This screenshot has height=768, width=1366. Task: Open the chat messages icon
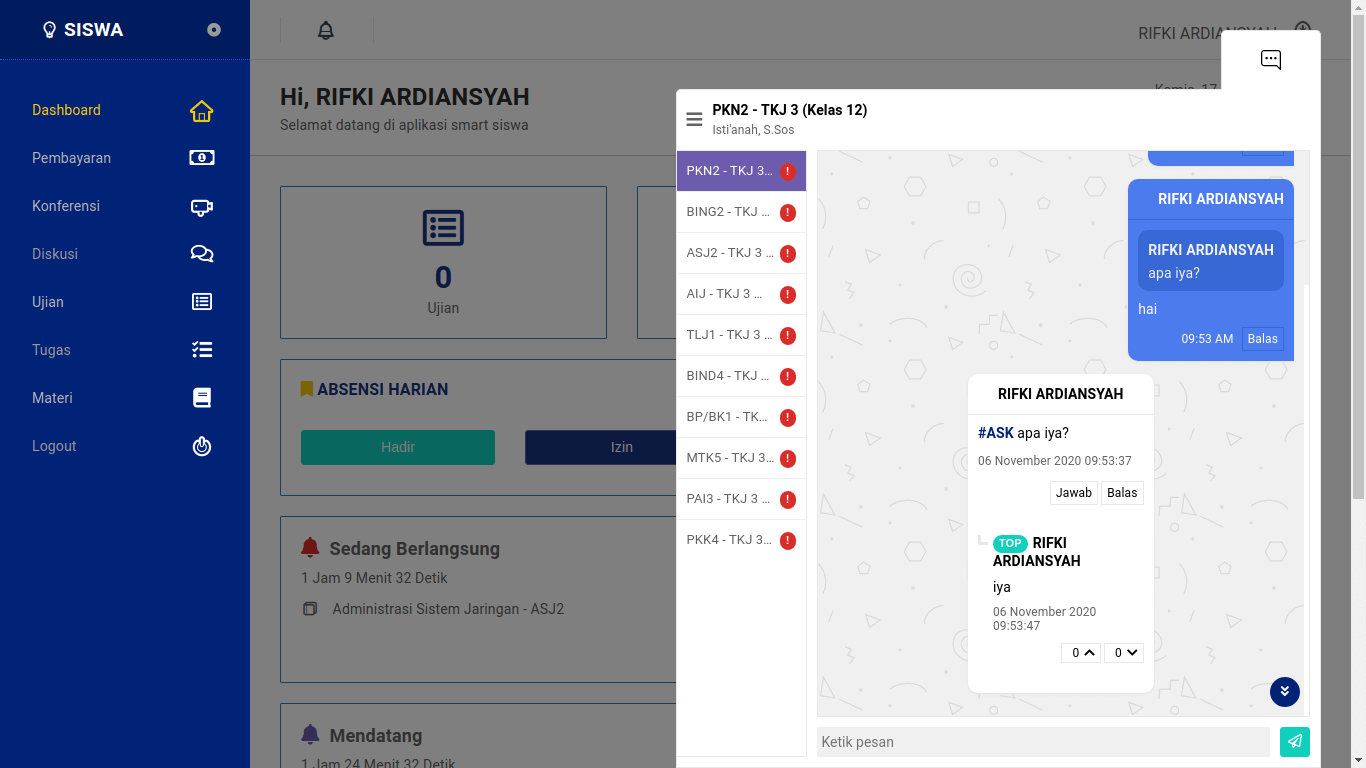1270,60
